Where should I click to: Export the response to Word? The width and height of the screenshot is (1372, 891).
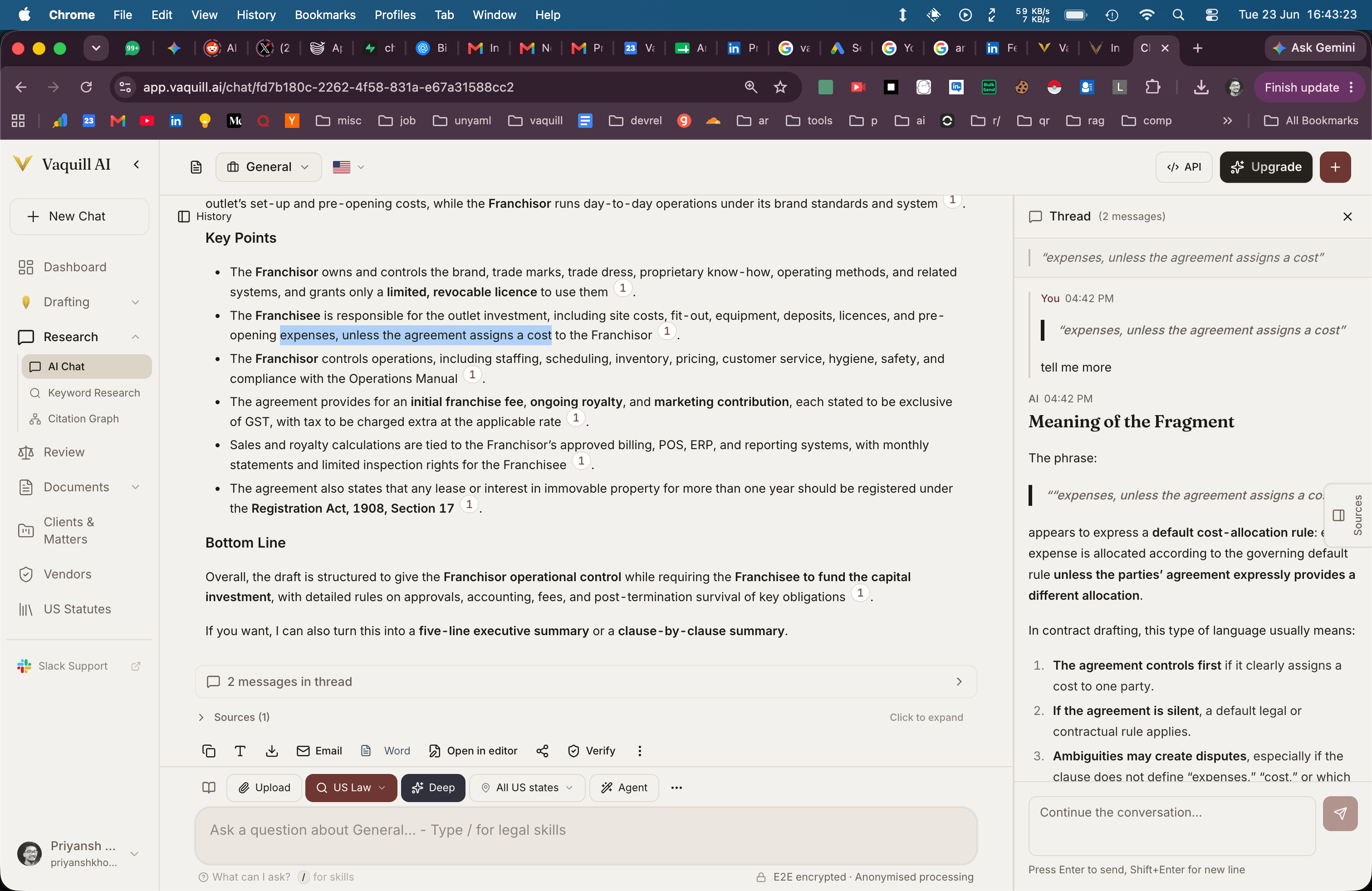click(x=385, y=750)
